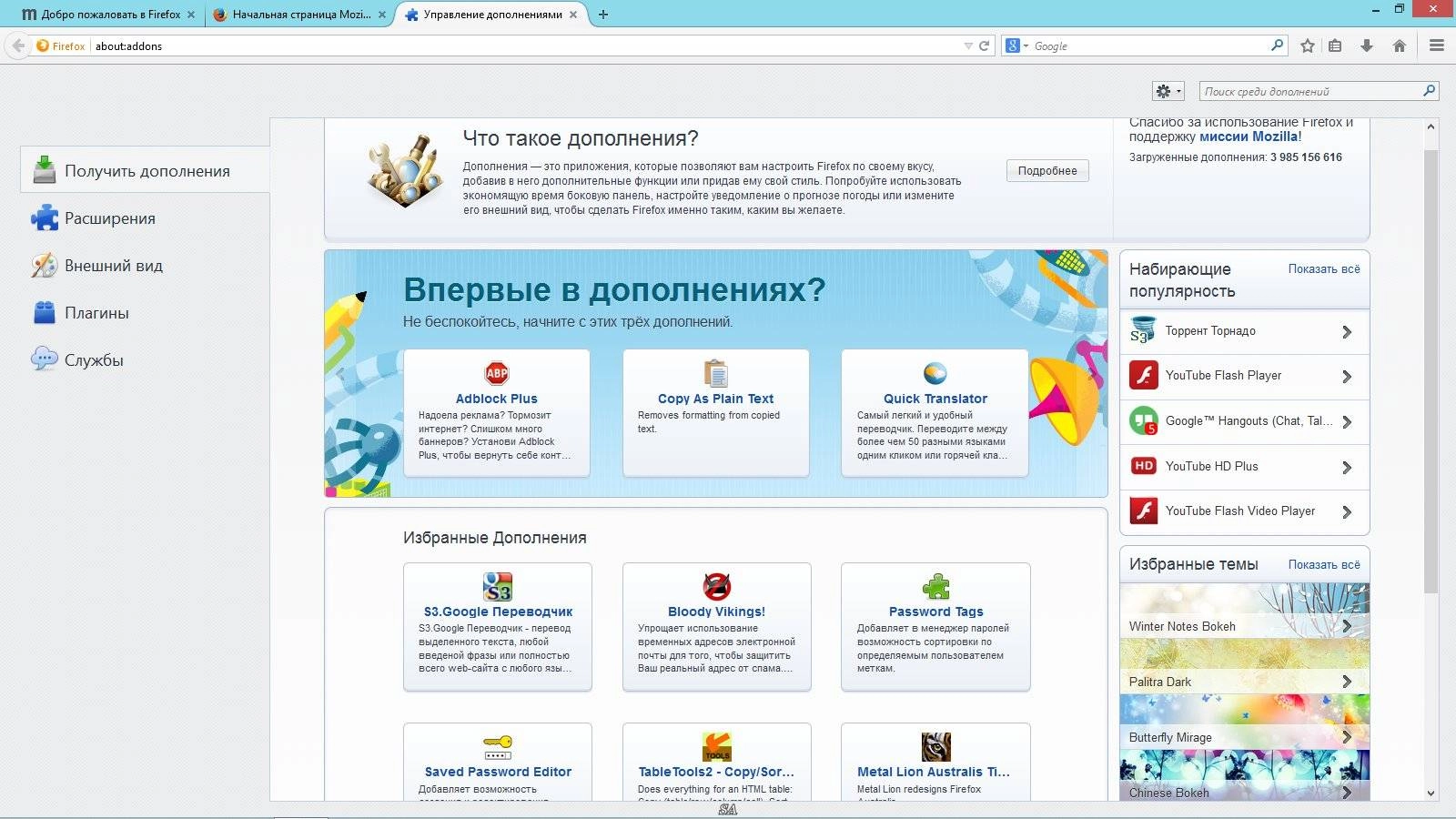Click the Bloody Vikings! icon
The image size is (1456, 819).
[x=717, y=587]
